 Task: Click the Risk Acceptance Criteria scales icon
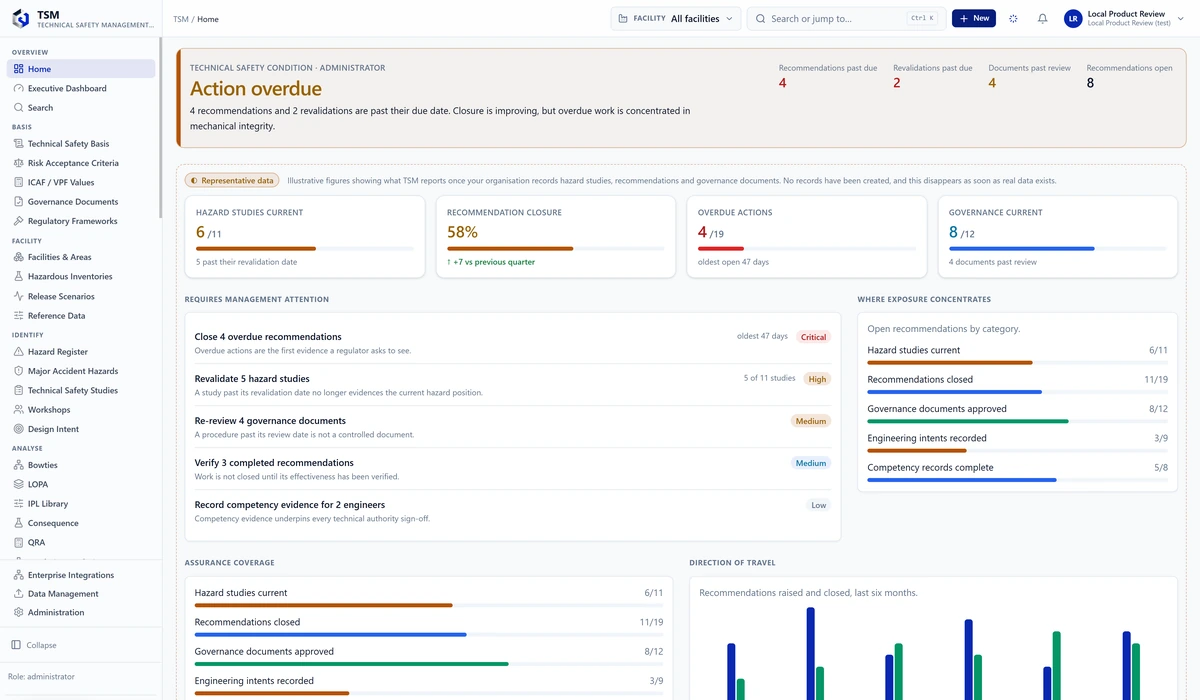pos(18,163)
